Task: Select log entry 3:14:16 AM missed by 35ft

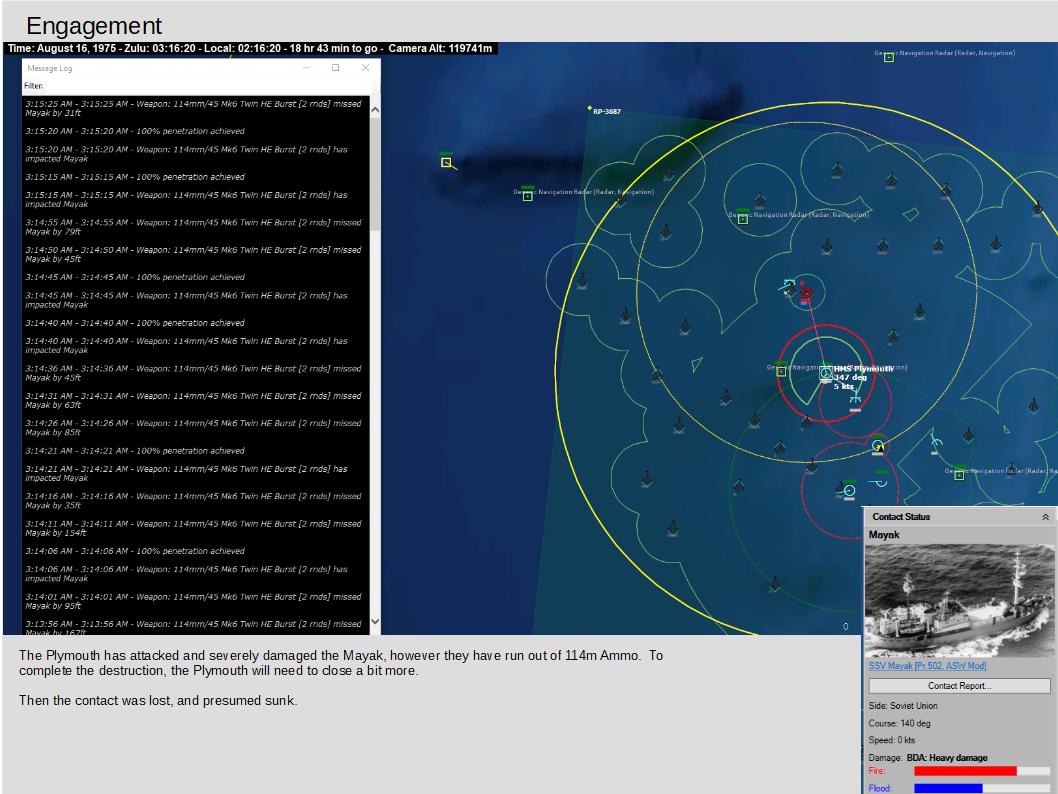Action: (194, 501)
